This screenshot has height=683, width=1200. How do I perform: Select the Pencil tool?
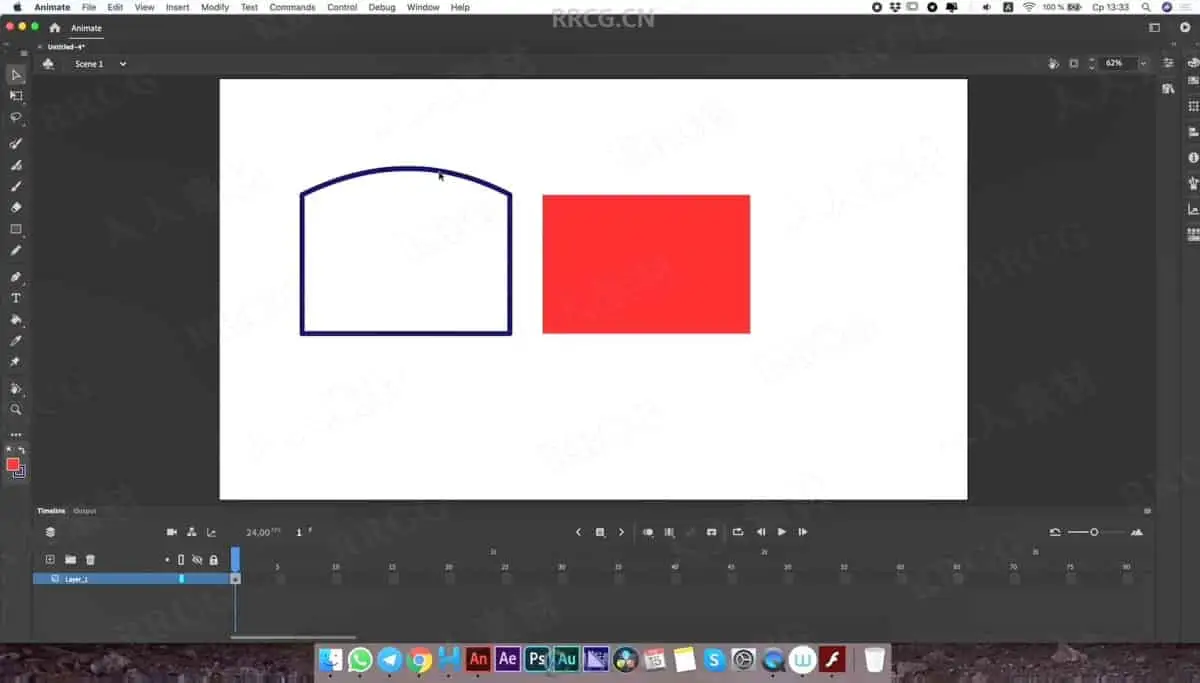(x=16, y=250)
